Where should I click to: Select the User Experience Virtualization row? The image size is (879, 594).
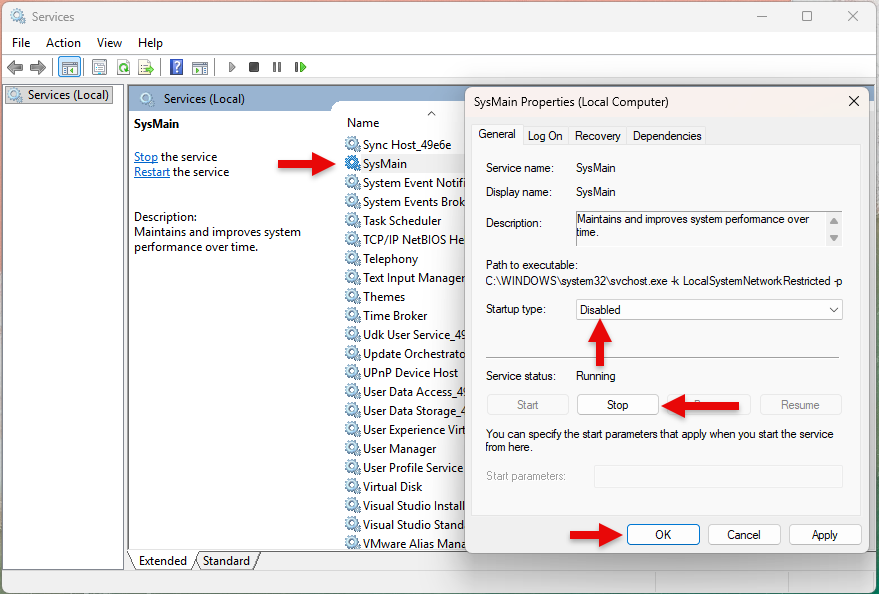coord(405,430)
